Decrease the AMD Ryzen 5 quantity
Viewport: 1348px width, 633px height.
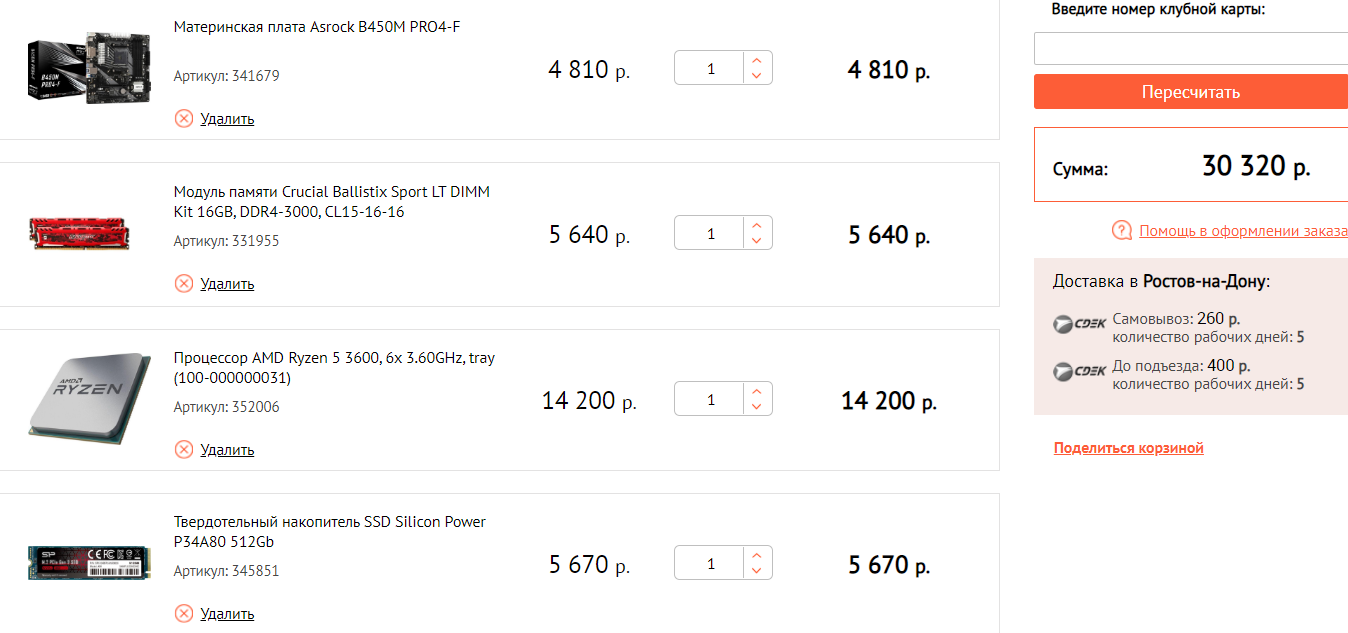point(757,408)
